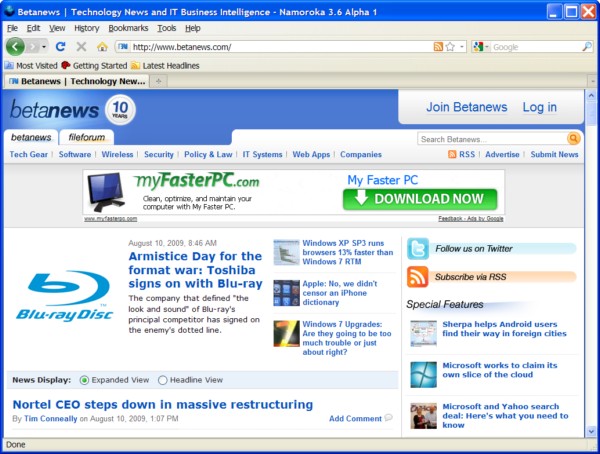Click the iPhone dictionary article thumbnail
The width and height of the screenshot is (600, 454).
pos(286,293)
